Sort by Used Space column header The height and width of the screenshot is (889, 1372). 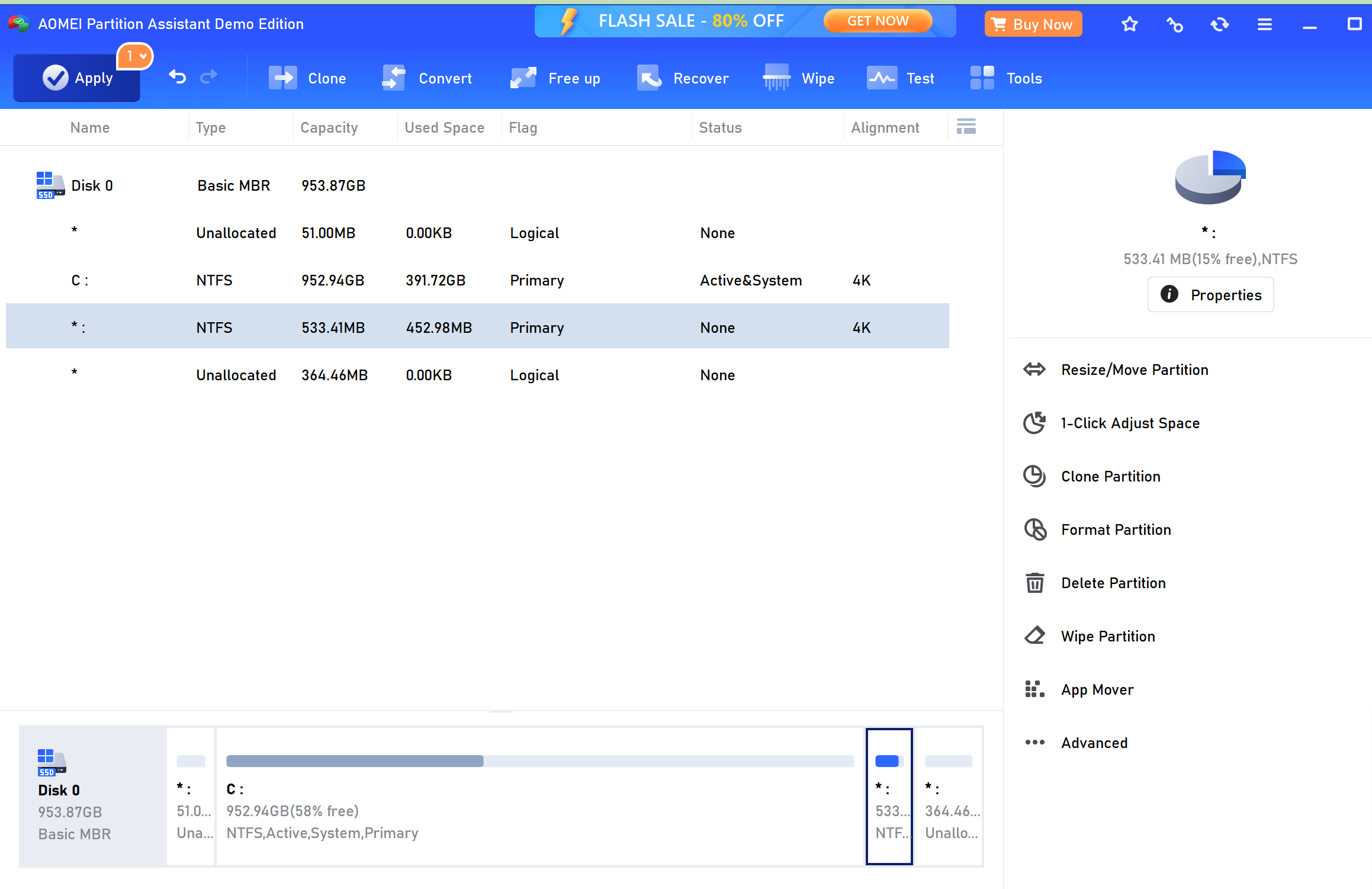click(444, 127)
